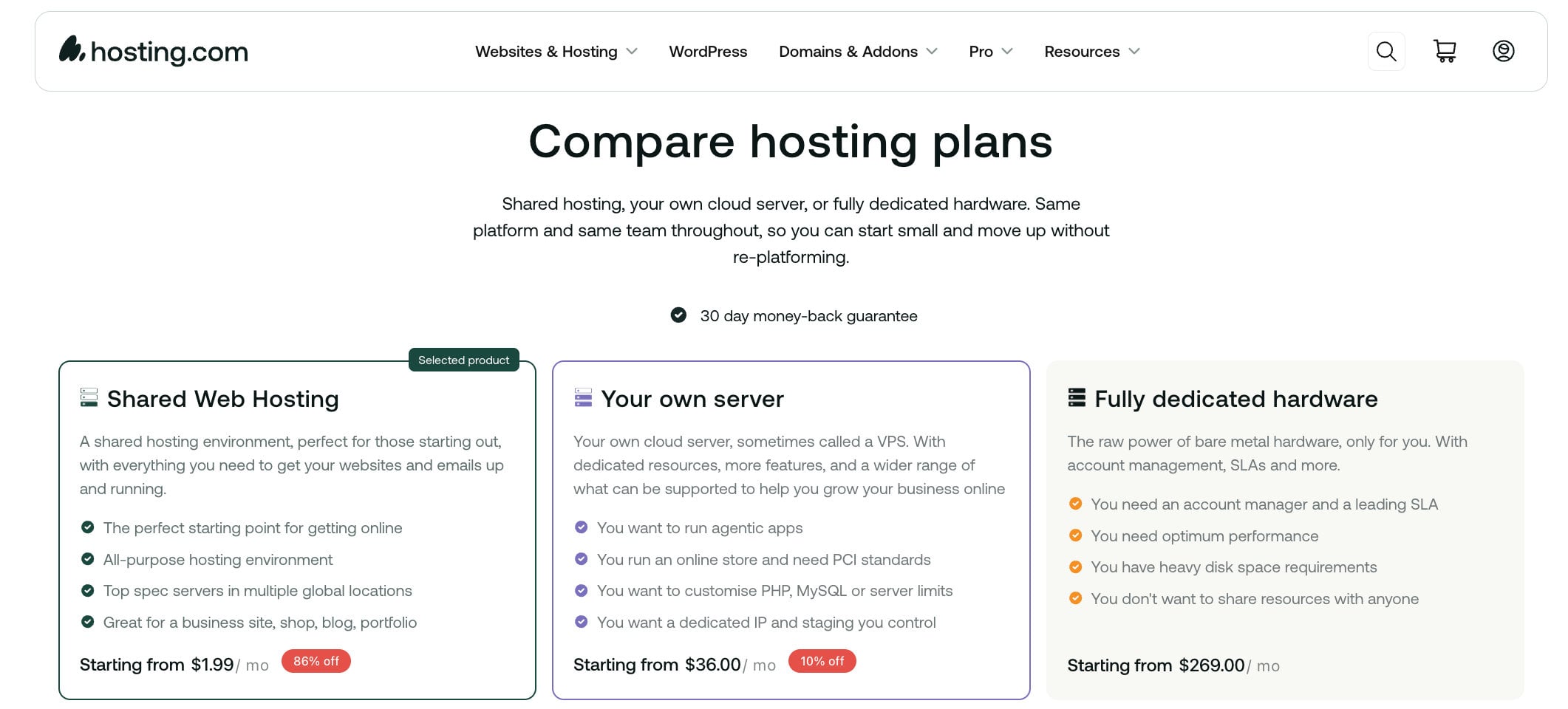The width and height of the screenshot is (1568, 709).
Task: Click 'All-purpose hosting environment' text
Action: click(x=218, y=560)
